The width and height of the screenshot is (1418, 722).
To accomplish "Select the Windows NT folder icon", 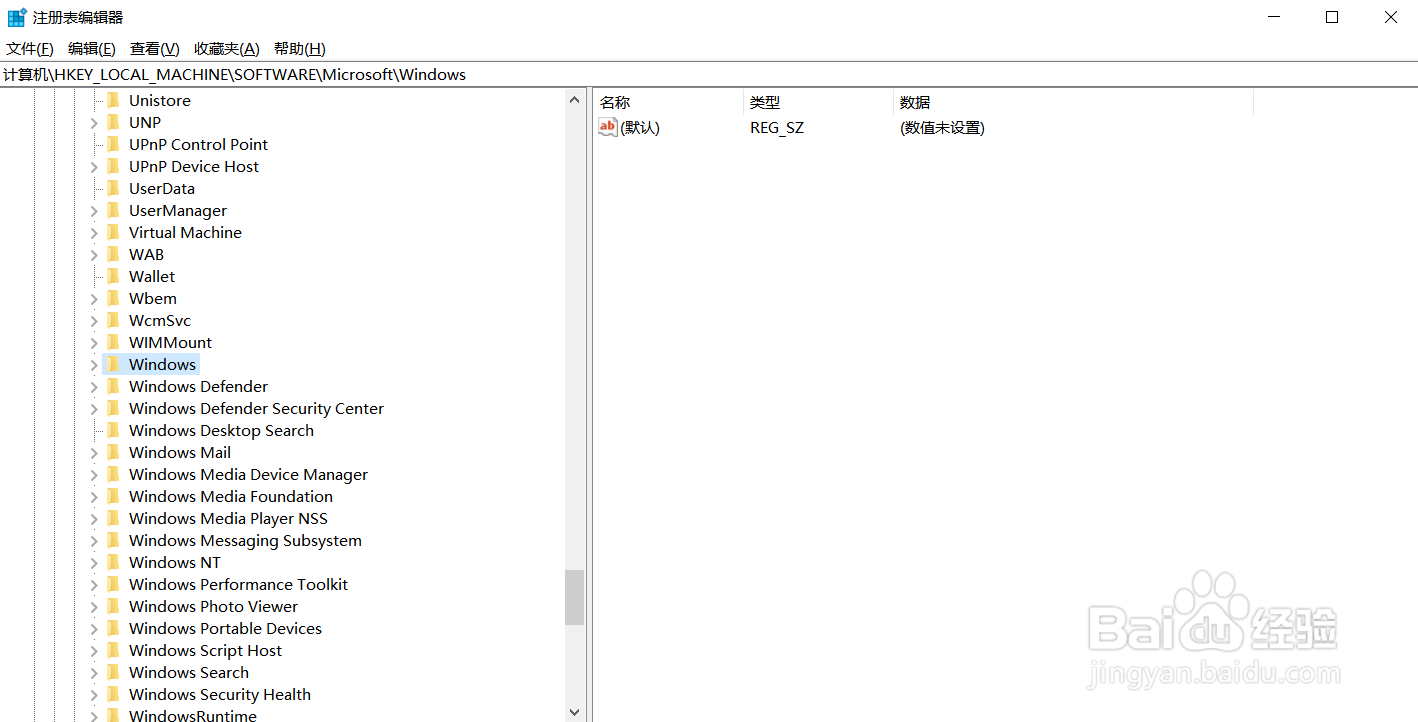I will pos(113,562).
